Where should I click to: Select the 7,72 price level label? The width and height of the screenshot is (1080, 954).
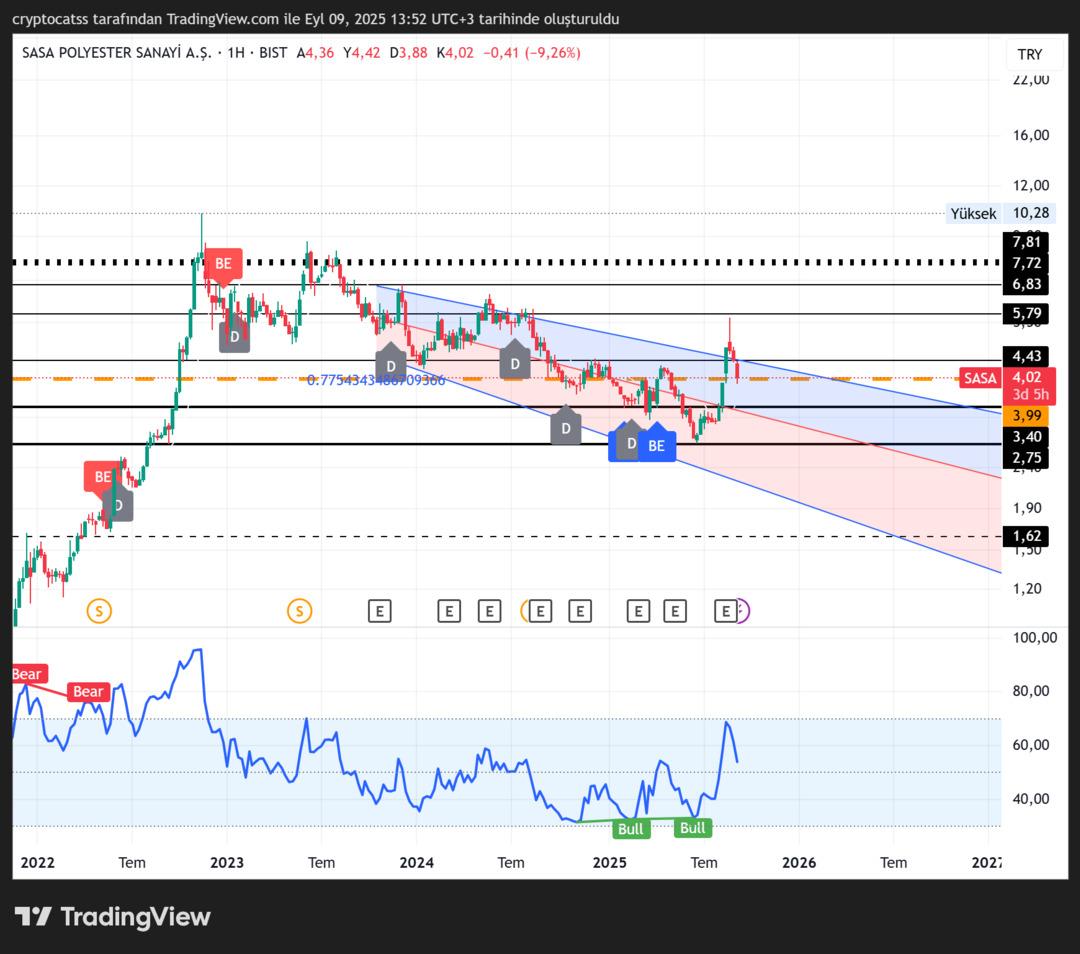tap(1026, 263)
